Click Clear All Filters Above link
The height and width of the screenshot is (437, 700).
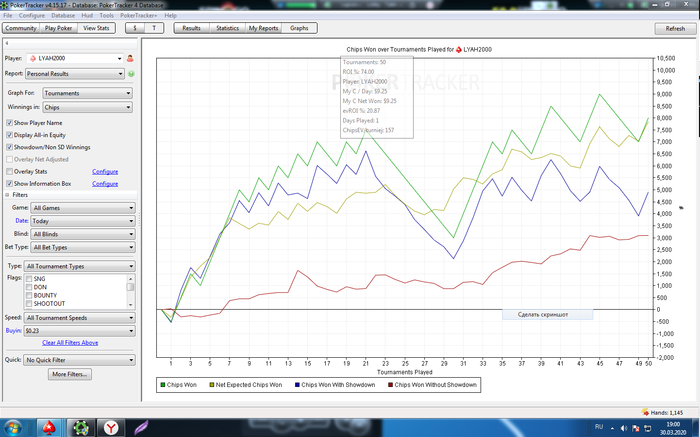pyautogui.click(x=70, y=343)
